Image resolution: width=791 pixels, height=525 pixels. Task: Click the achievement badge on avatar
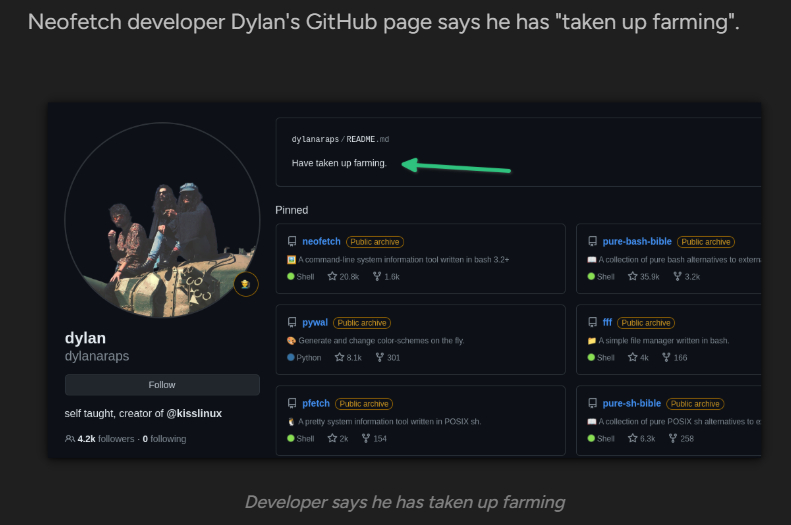point(246,285)
